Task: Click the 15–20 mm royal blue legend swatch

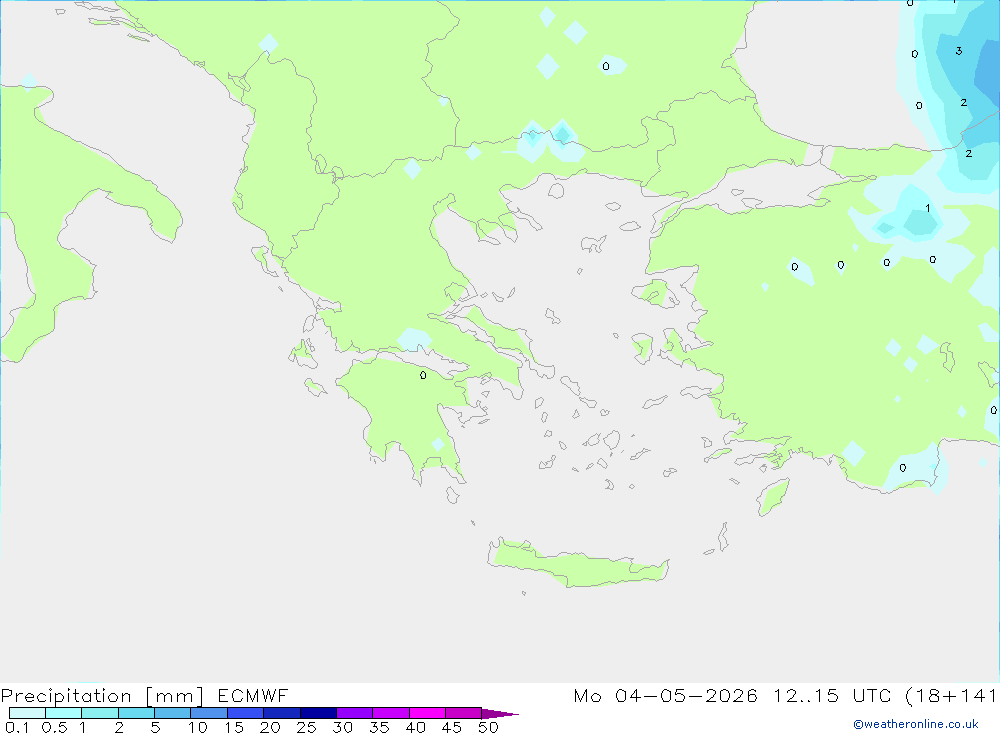Action: point(245,713)
